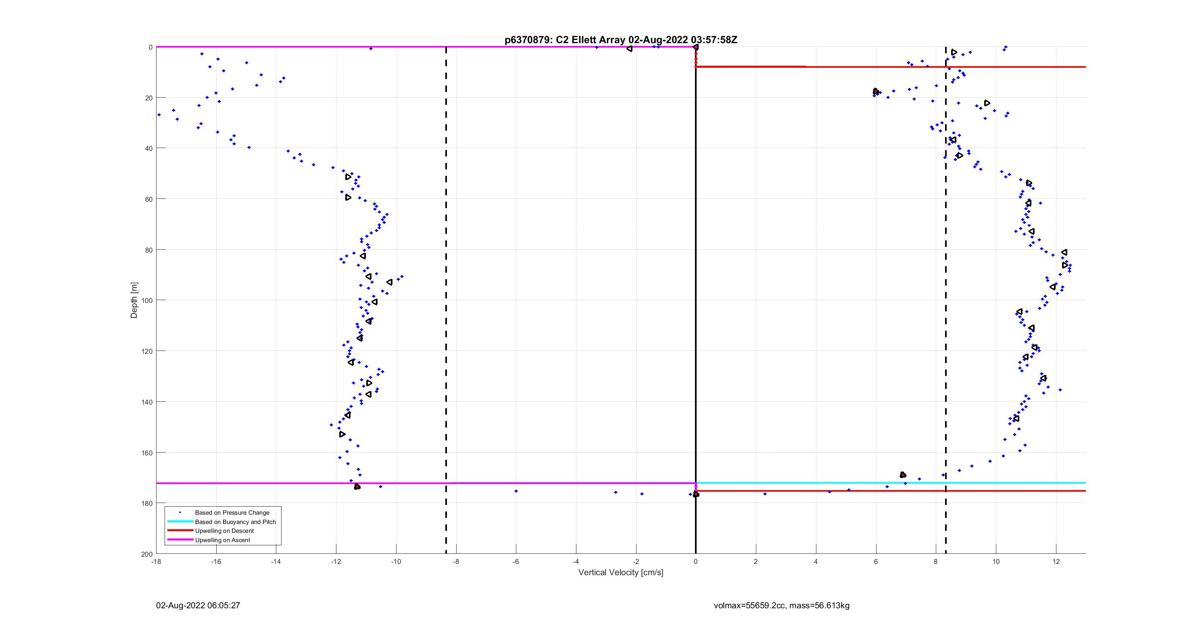
Task: Click the magenta horizontal line at the plot top
Action: click(425, 47)
